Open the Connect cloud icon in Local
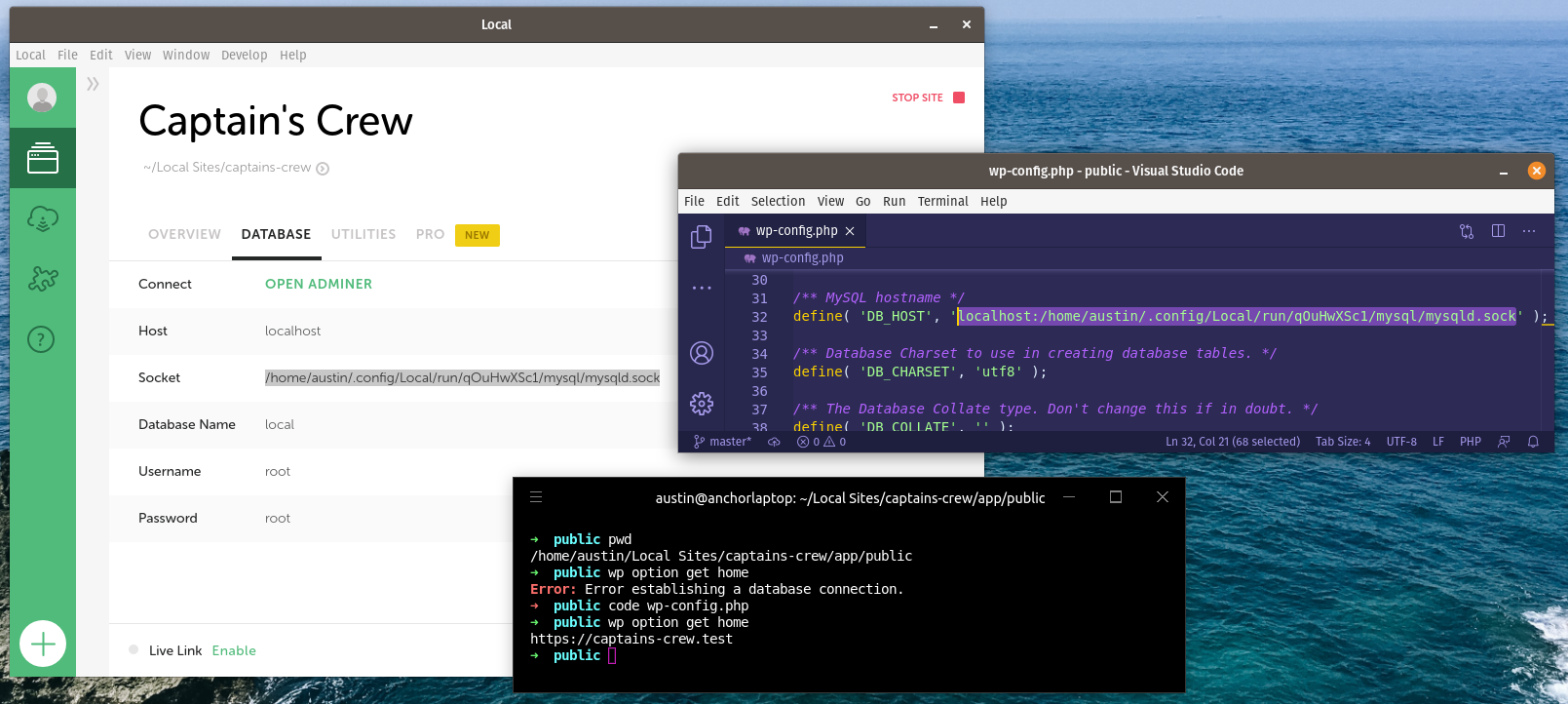The height and width of the screenshot is (704, 1568). pos(42,218)
